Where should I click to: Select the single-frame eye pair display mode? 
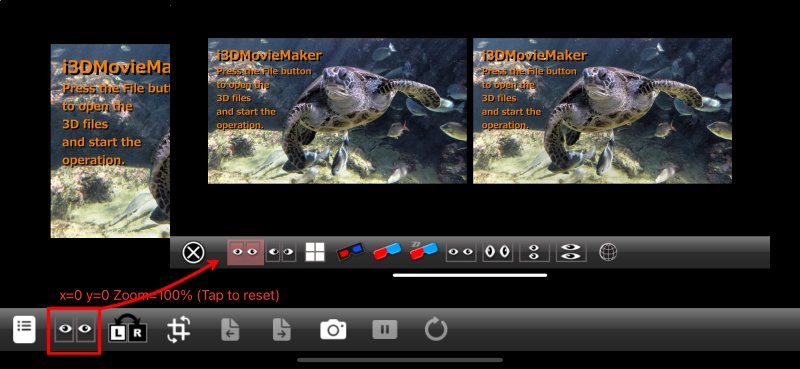461,252
